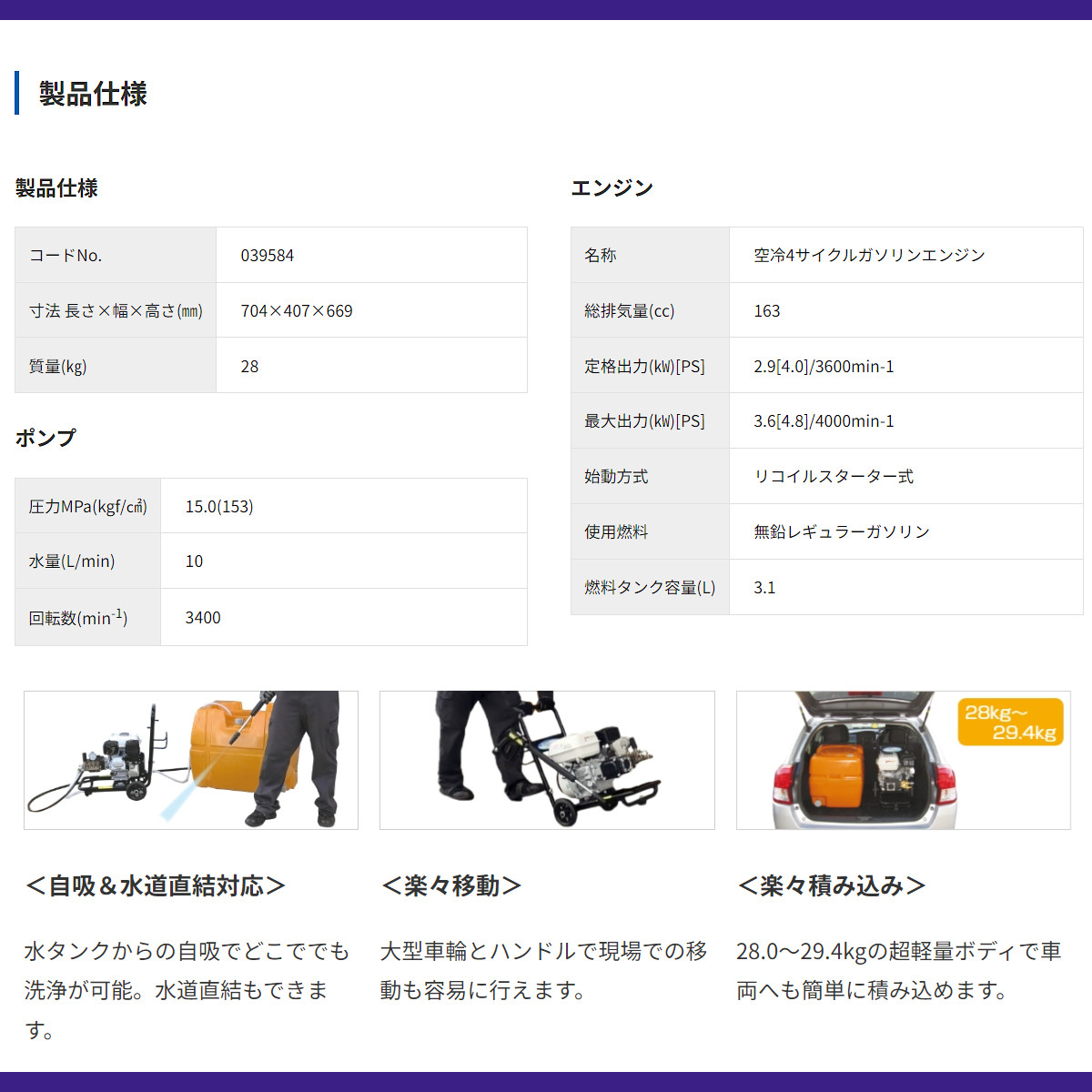Click the ＜楽々移動＞ heading
1092x1092 pixels.
coord(451,885)
